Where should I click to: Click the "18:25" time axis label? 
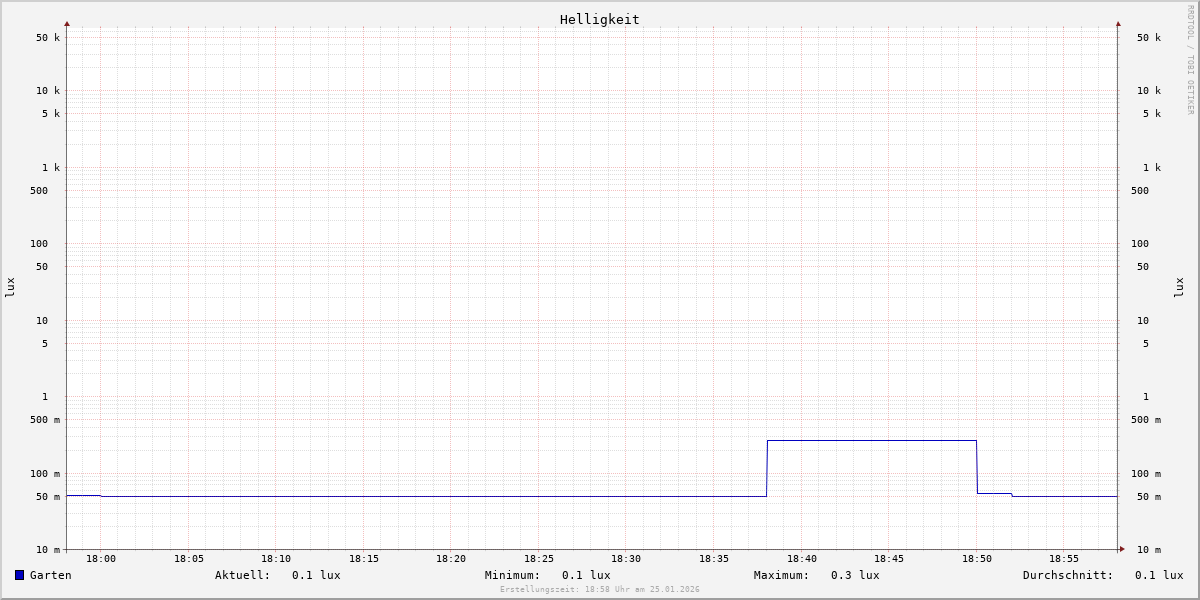[x=539, y=559]
